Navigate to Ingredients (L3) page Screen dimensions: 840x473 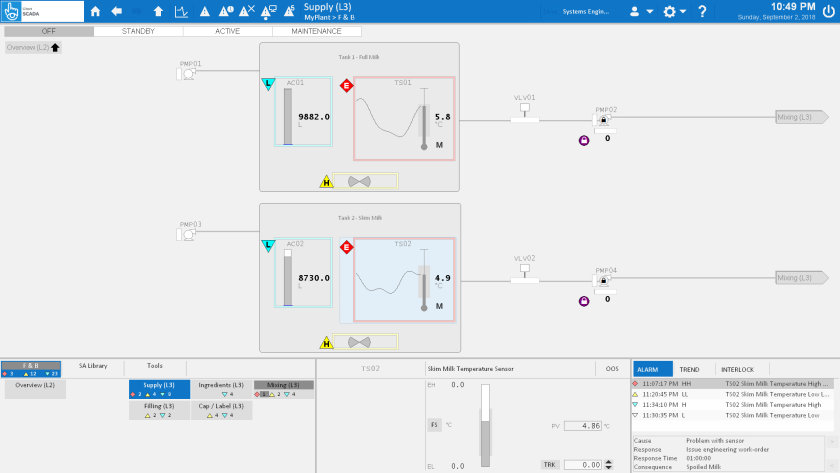pos(221,385)
